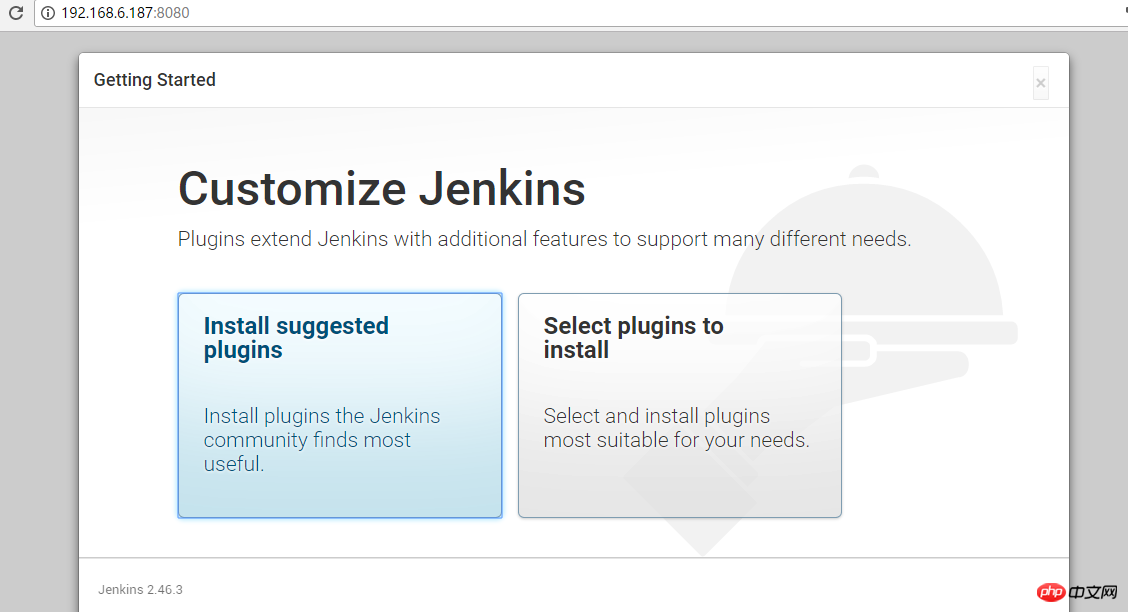Click the Getting Started dialog title
Screen dimensions: 1128x612
pyautogui.click(x=154, y=79)
